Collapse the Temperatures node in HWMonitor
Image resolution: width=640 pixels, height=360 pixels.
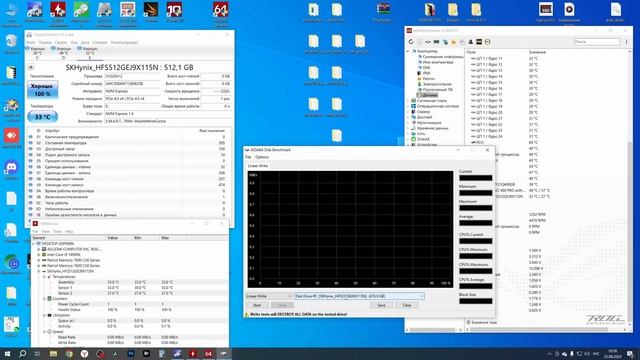pos(44,277)
